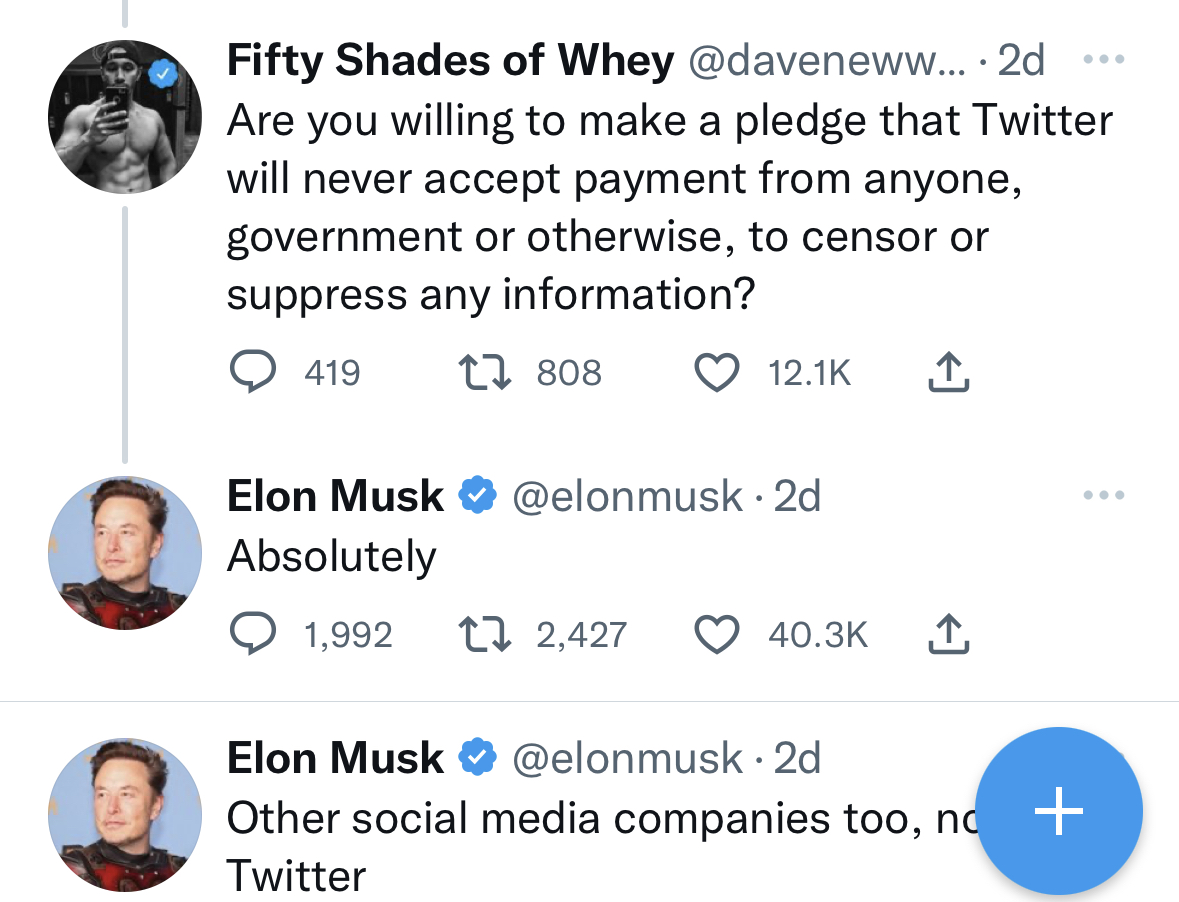Like Elon Musk's "Absolutely" tweet
The image size is (1179, 902).
click(x=716, y=634)
